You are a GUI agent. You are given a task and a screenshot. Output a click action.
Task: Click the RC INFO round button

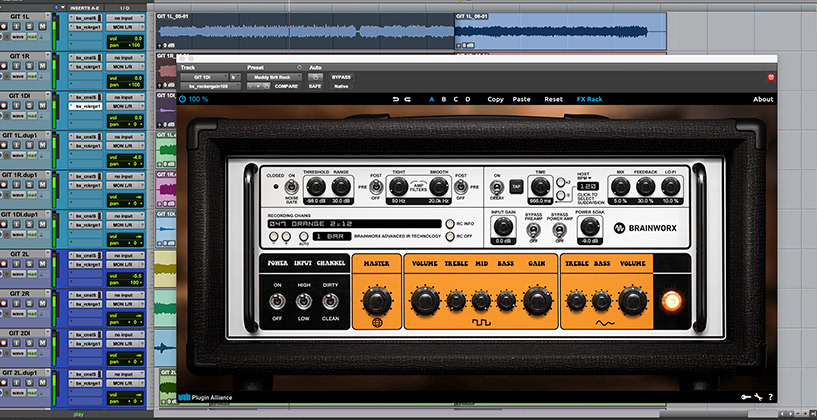pos(450,224)
